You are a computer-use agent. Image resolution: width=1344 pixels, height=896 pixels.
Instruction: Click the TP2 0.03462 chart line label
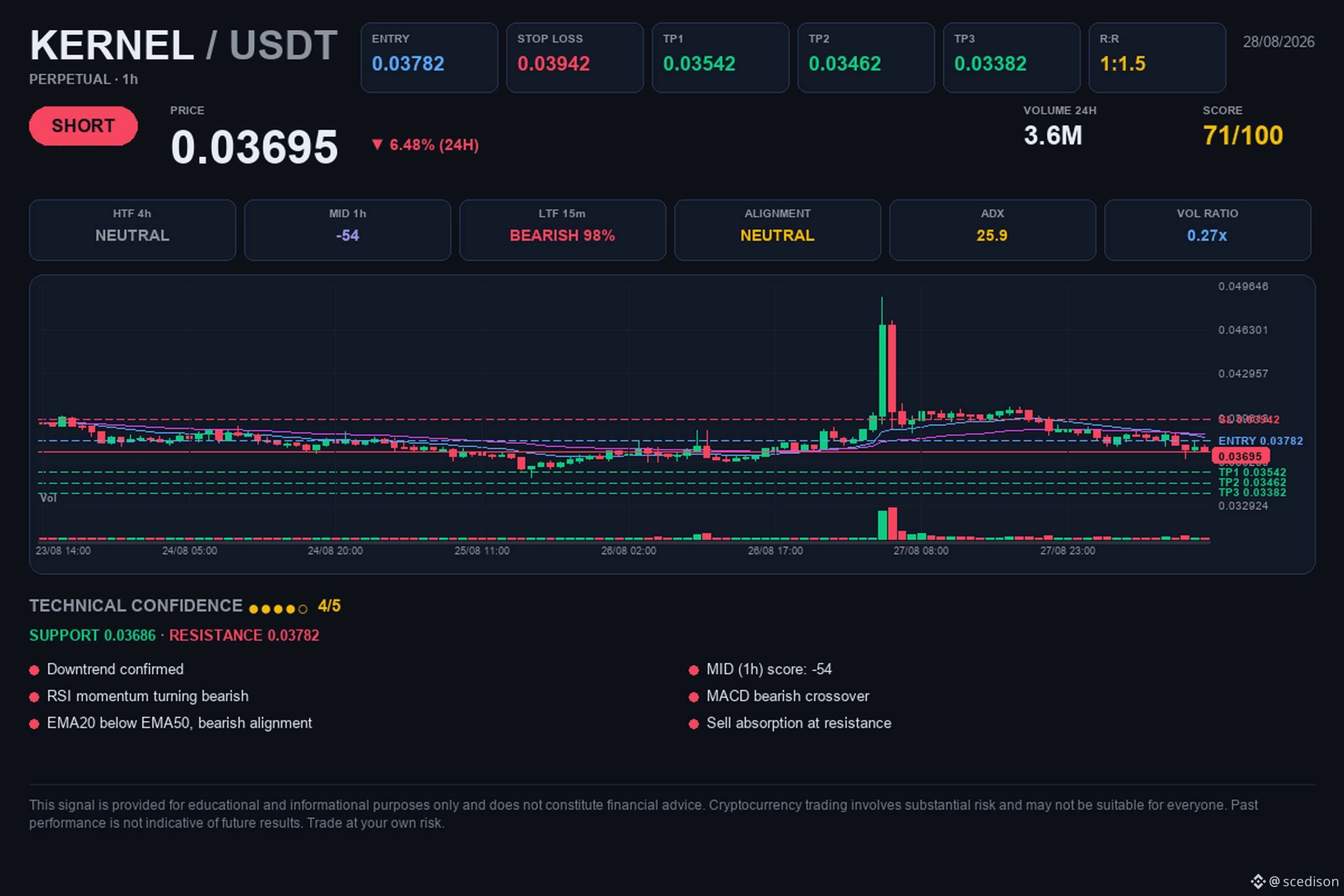coord(1253,482)
